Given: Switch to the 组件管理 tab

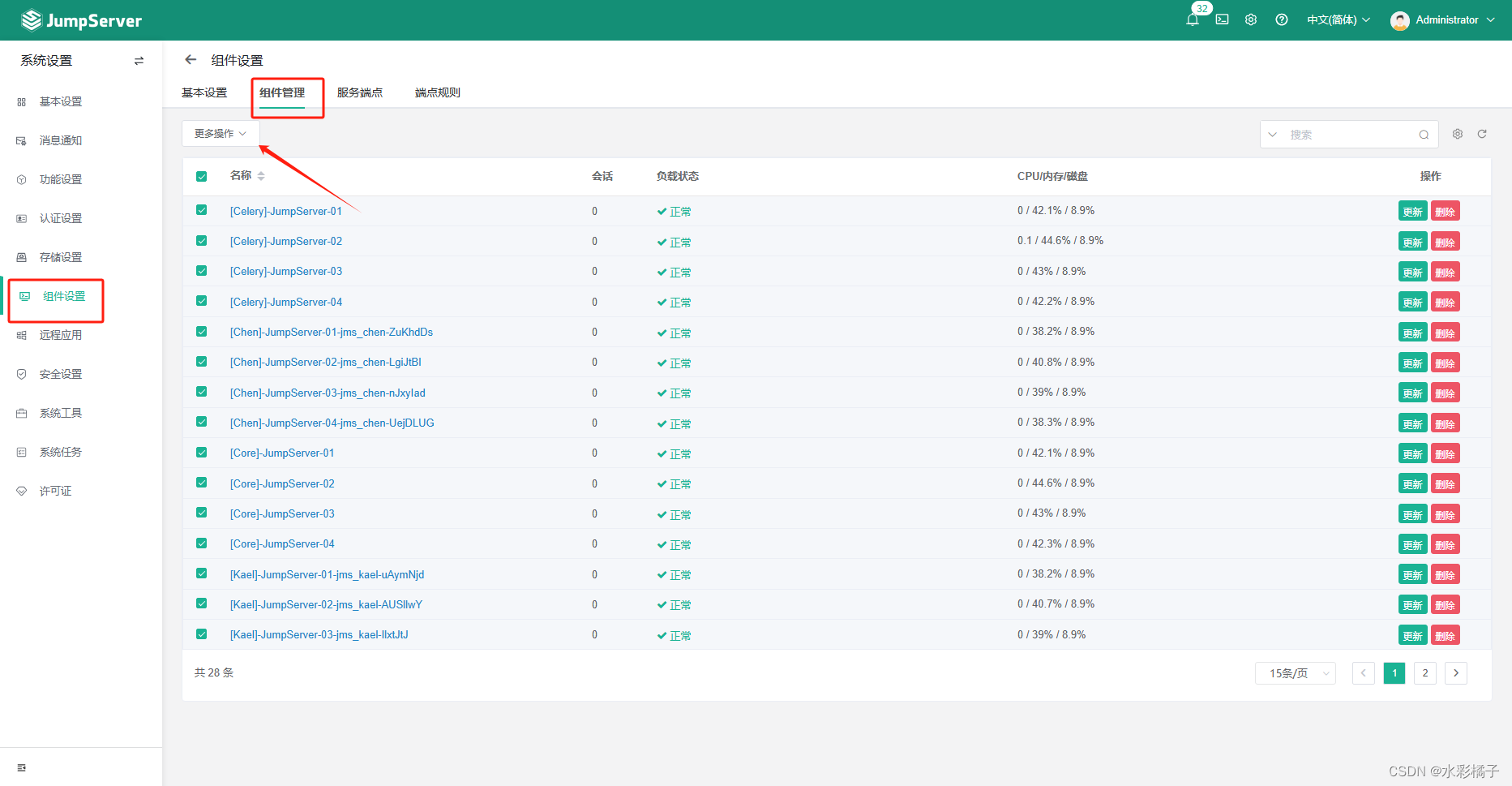Looking at the screenshot, I should click(282, 92).
